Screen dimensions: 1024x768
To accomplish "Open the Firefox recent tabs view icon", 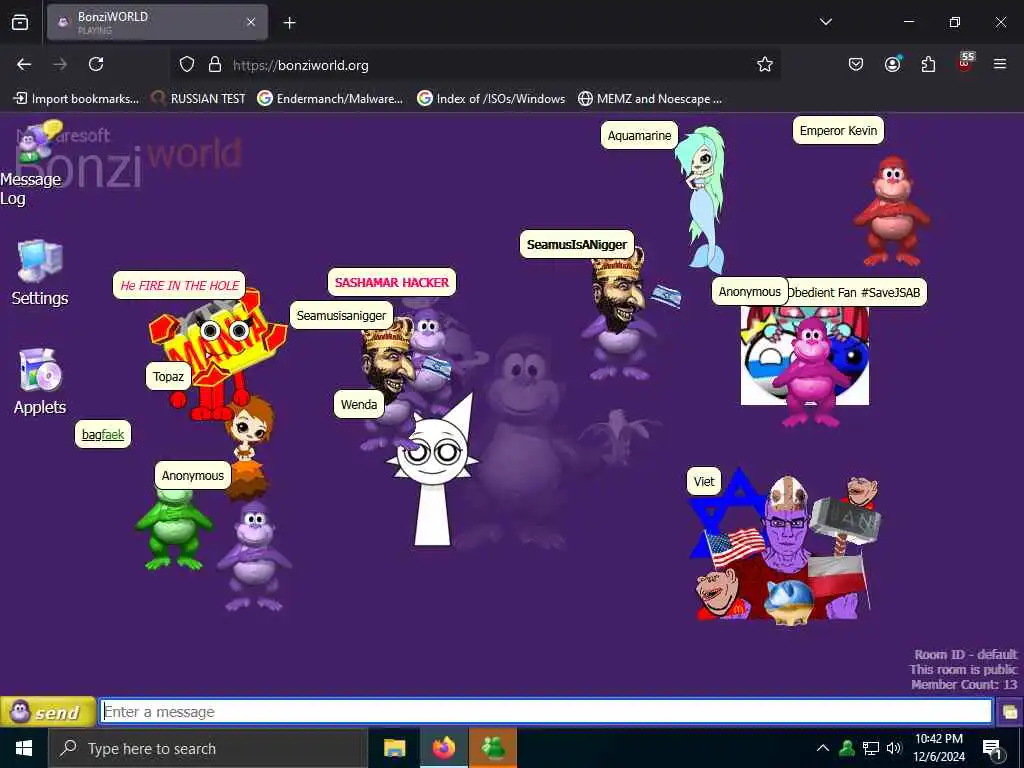I will (x=20, y=22).
